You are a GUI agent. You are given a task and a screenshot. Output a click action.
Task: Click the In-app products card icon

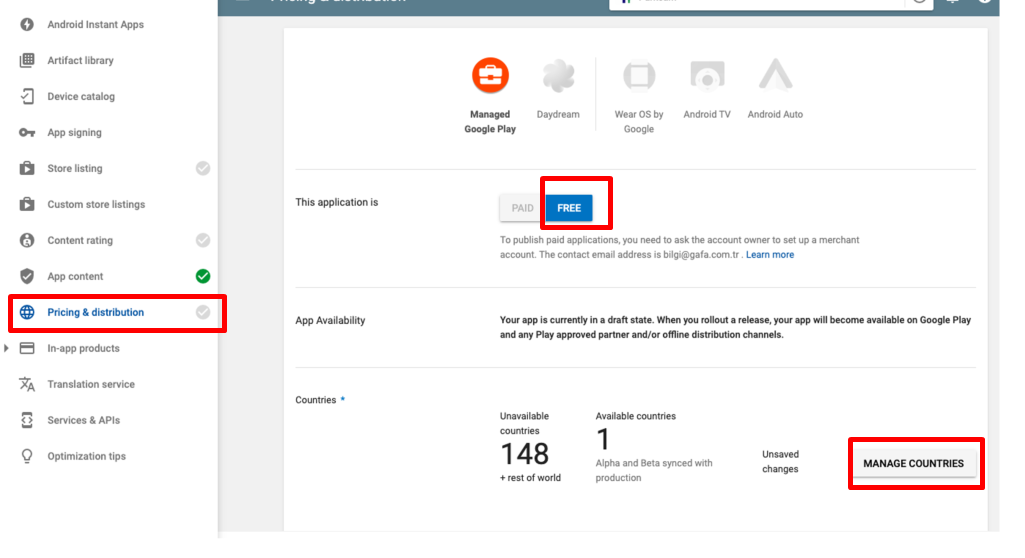27,348
